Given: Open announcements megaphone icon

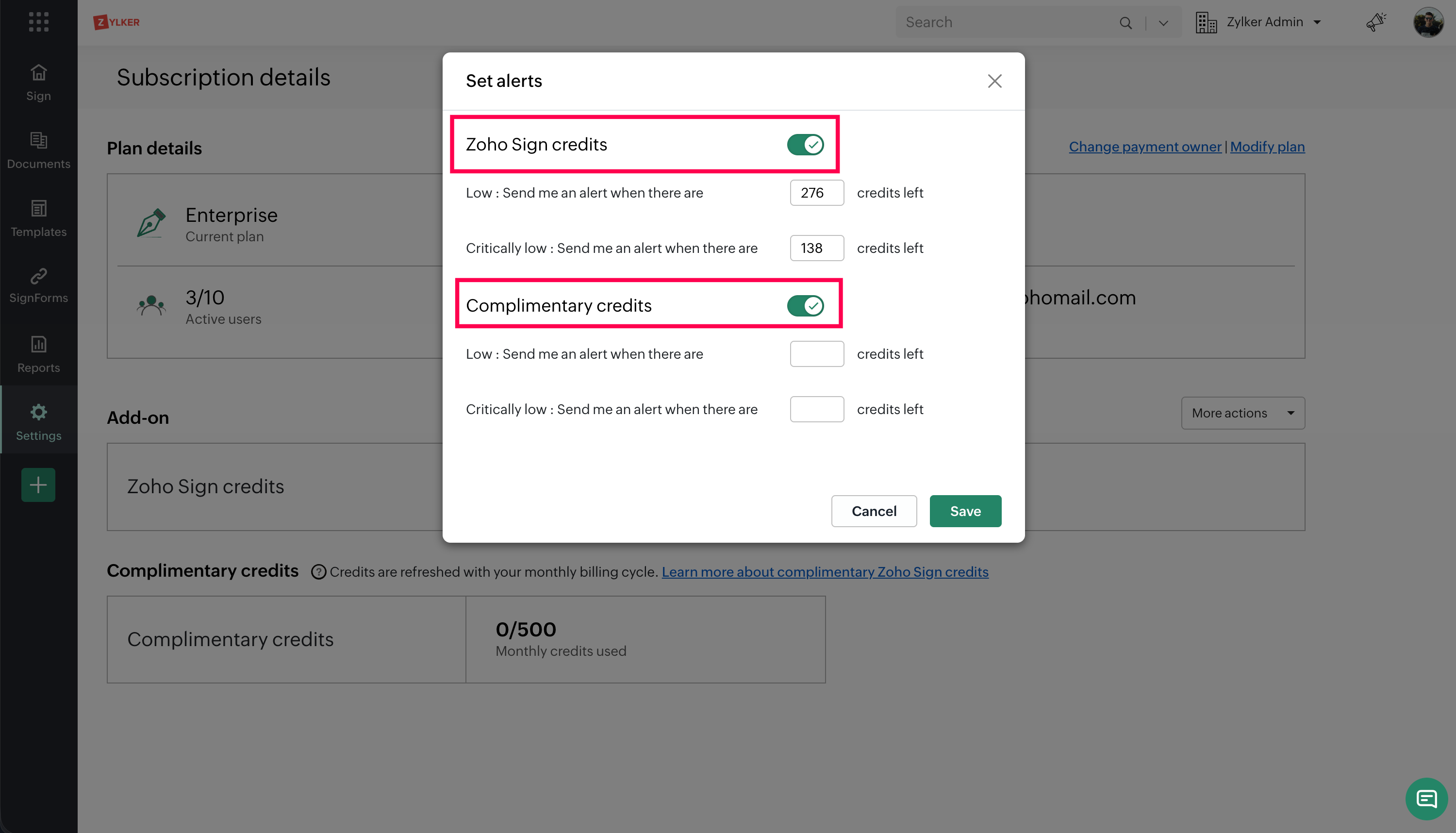Looking at the screenshot, I should coord(1376,22).
